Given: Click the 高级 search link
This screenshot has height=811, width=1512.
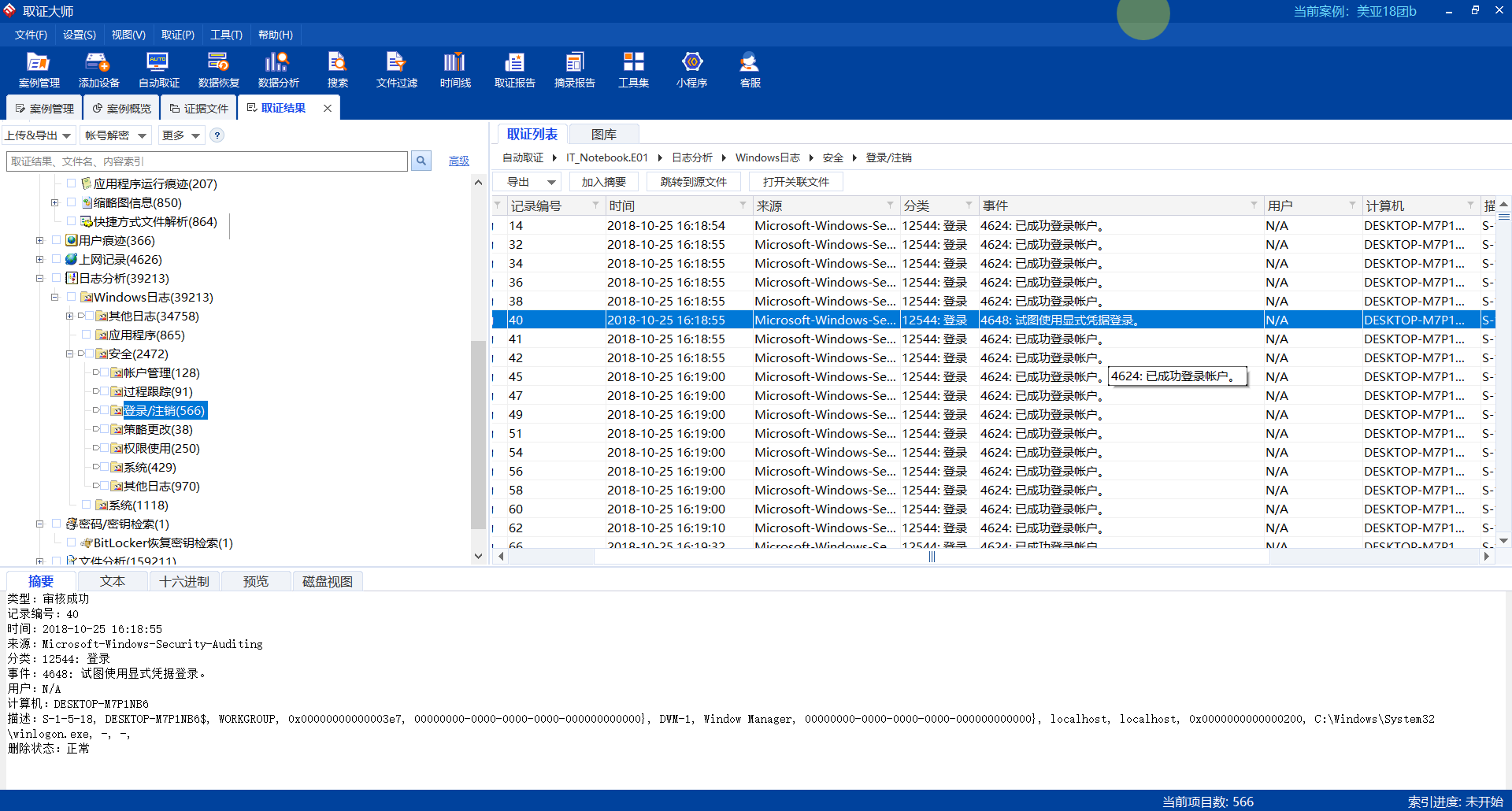Looking at the screenshot, I should pyautogui.click(x=458, y=161).
